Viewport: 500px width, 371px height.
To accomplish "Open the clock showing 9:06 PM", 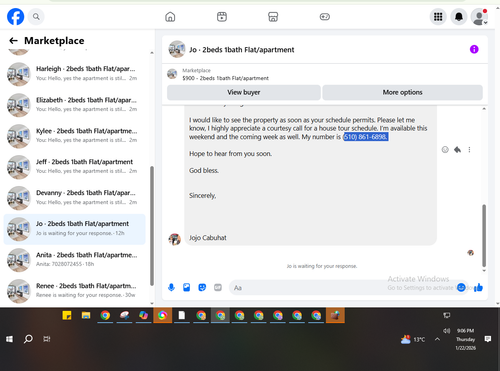I will tap(465, 339).
